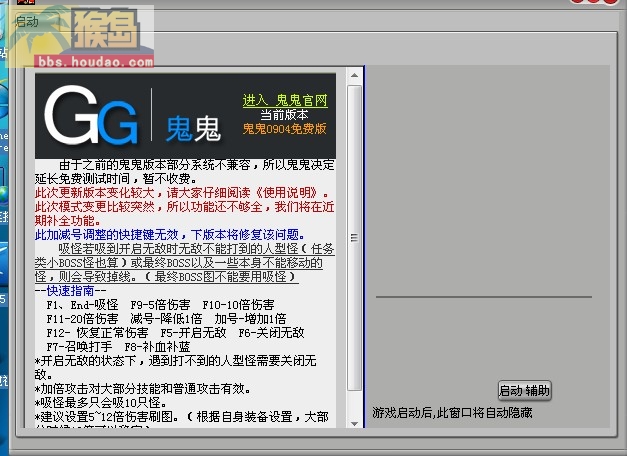
Task: Click the vertical scrollbar thumb
Action: pyautogui.click(x=354, y=238)
